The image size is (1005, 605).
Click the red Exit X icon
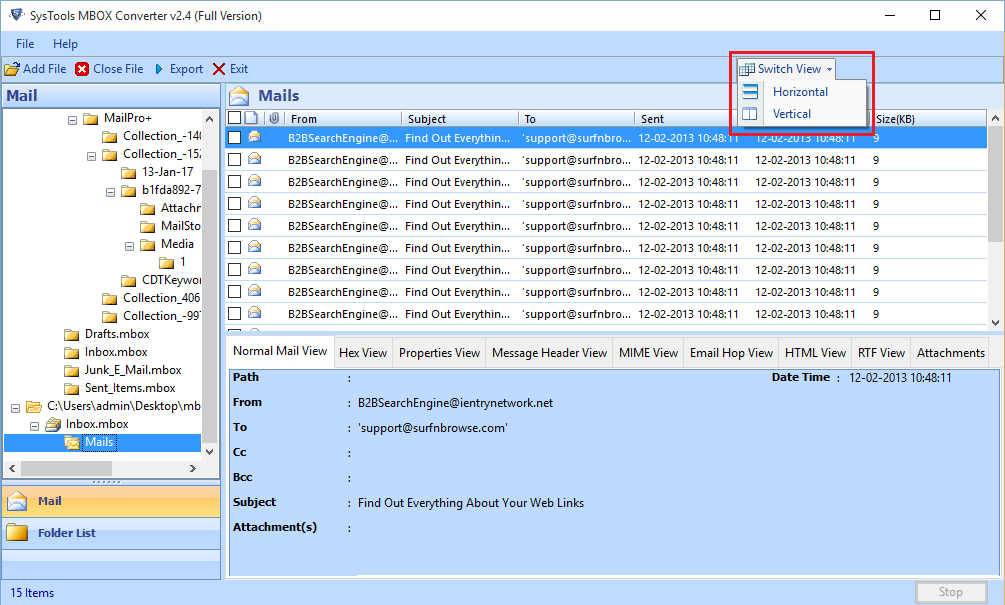point(219,69)
